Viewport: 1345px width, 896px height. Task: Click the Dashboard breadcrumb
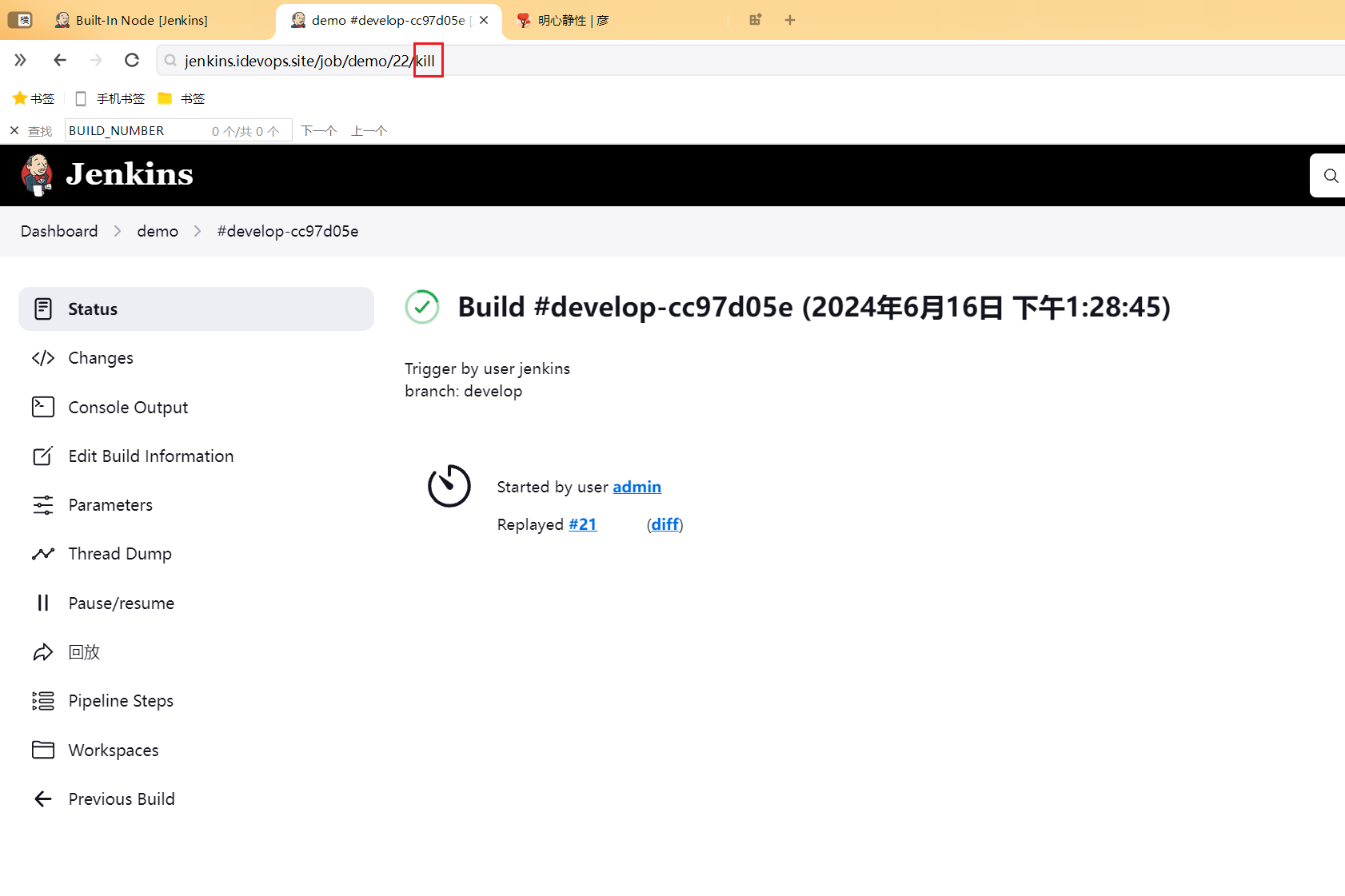point(59,231)
